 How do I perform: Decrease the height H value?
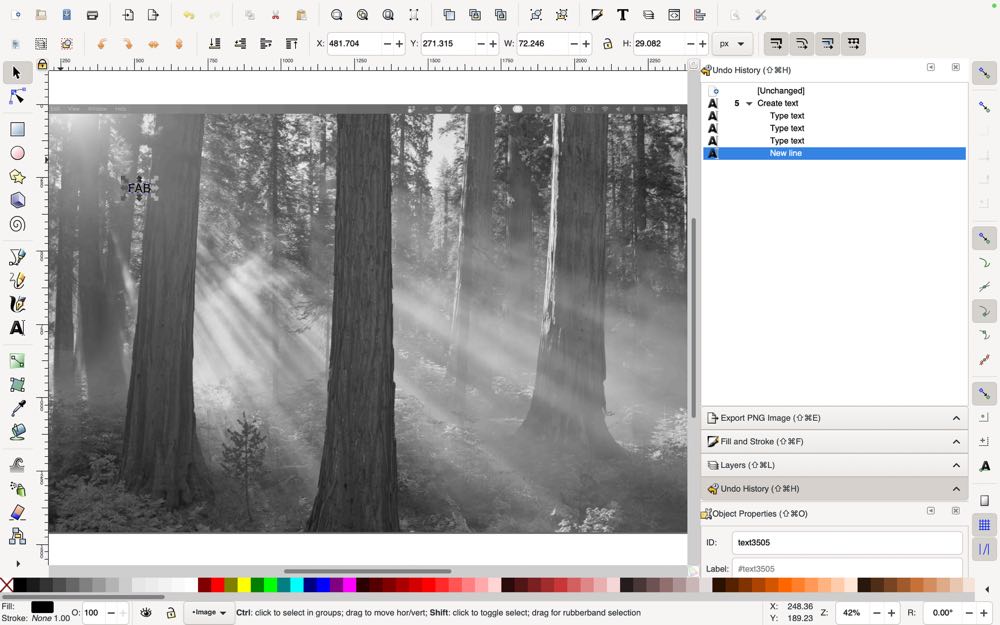tap(691, 43)
